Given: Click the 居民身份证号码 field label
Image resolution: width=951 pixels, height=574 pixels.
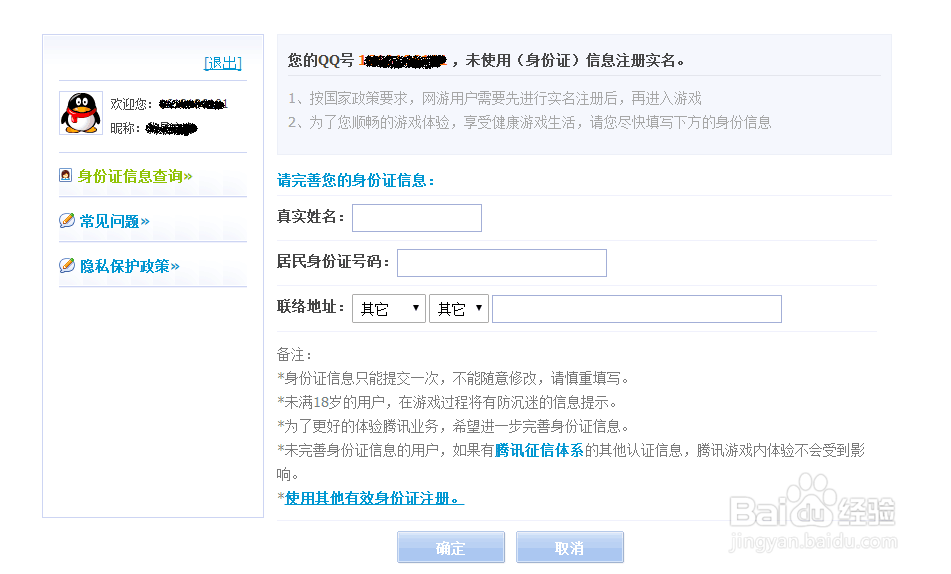Looking at the screenshot, I should pyautogui.click(x=333, y=262).
